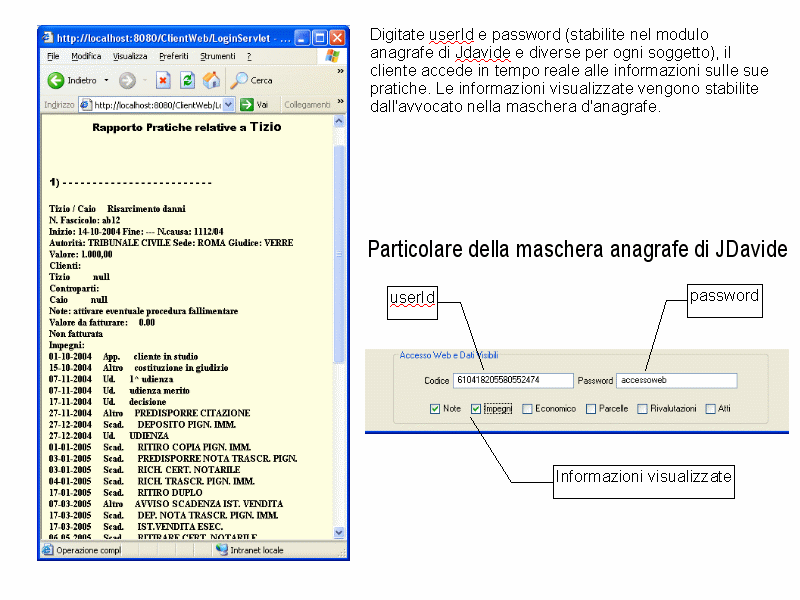Open the Preferiti menu
Viewport: 800px width, 600px height.
click(x=173, y=56)
